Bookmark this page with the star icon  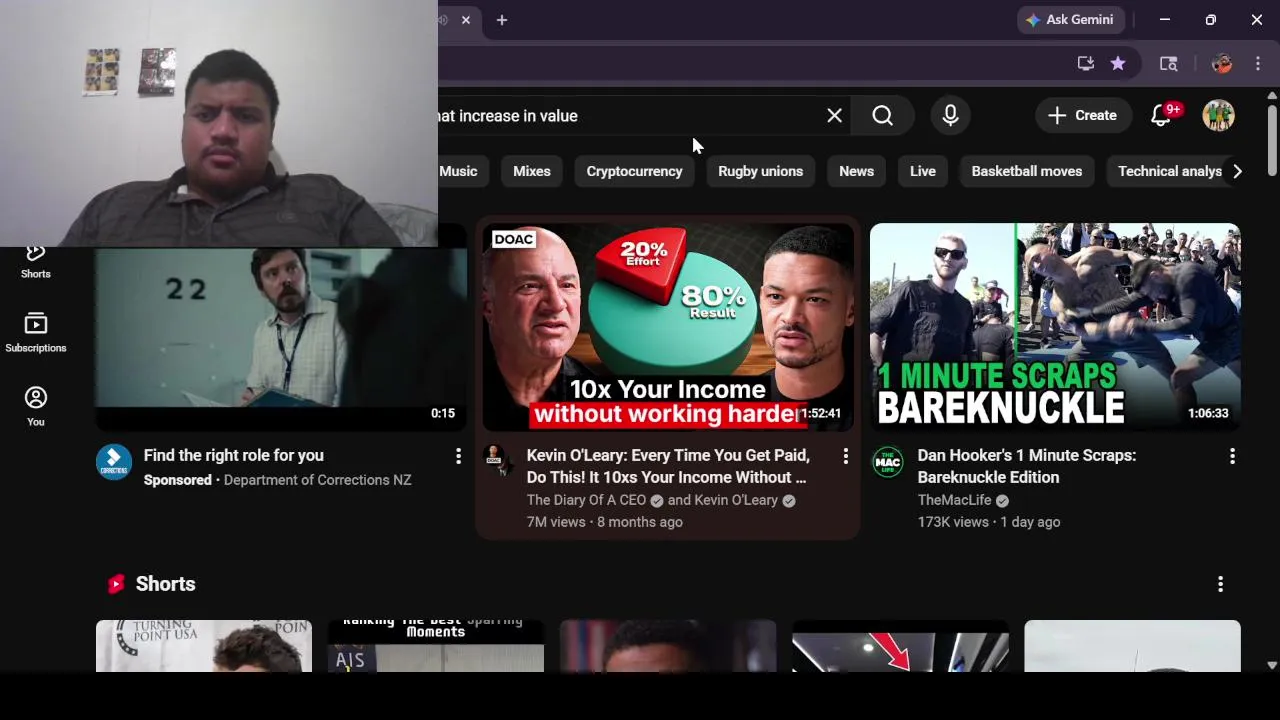tap(1118, 64)
